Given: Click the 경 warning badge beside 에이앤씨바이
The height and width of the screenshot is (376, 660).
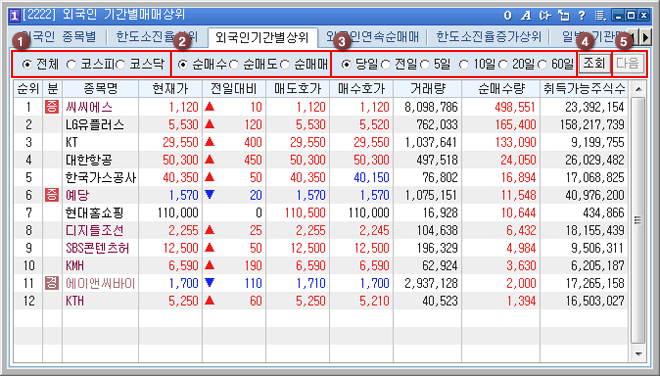Looking at the screenshot, I should pyautogui.click(x=52, y=283).
